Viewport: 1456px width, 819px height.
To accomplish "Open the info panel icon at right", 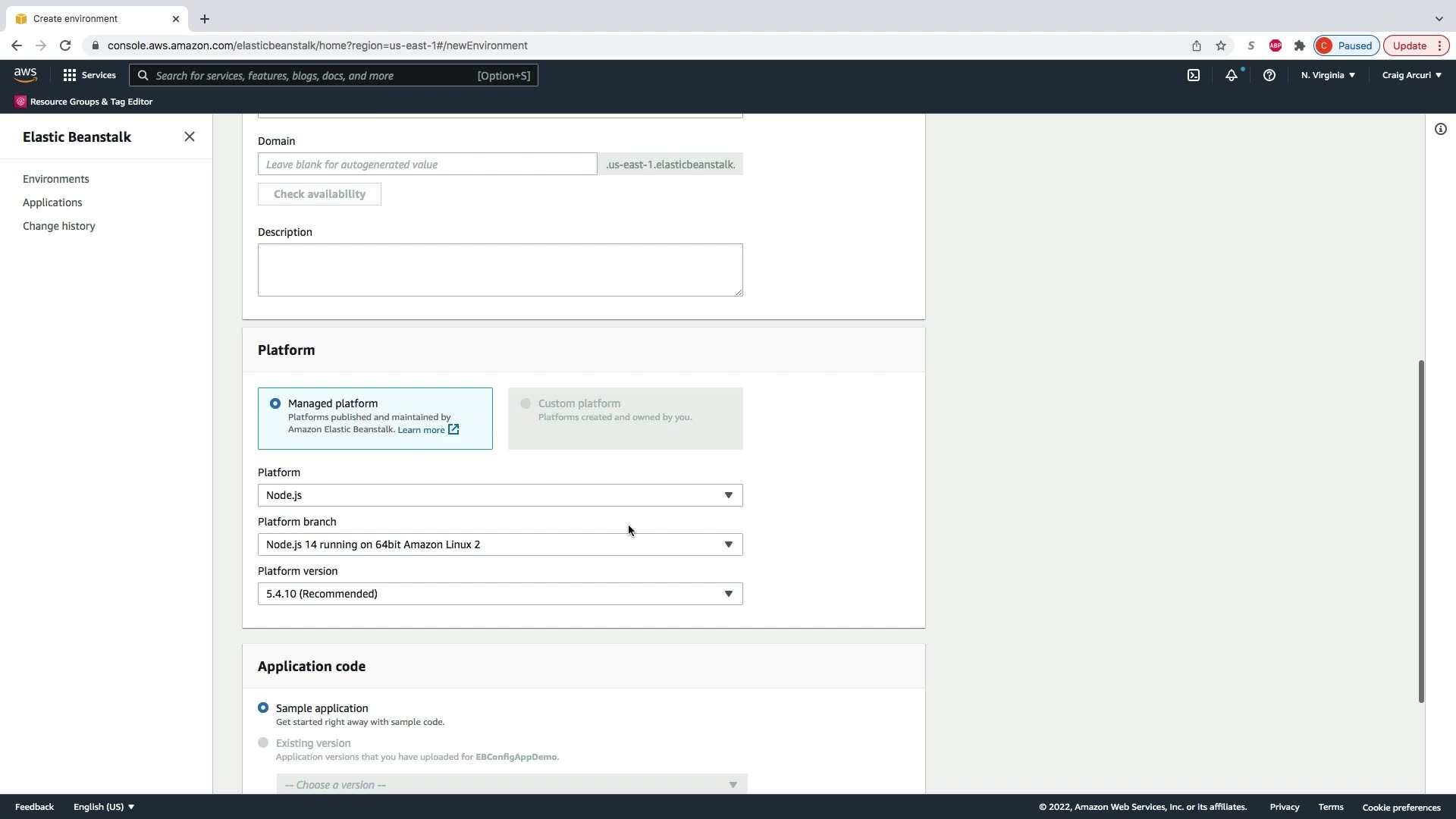I will coord(1440,129).
